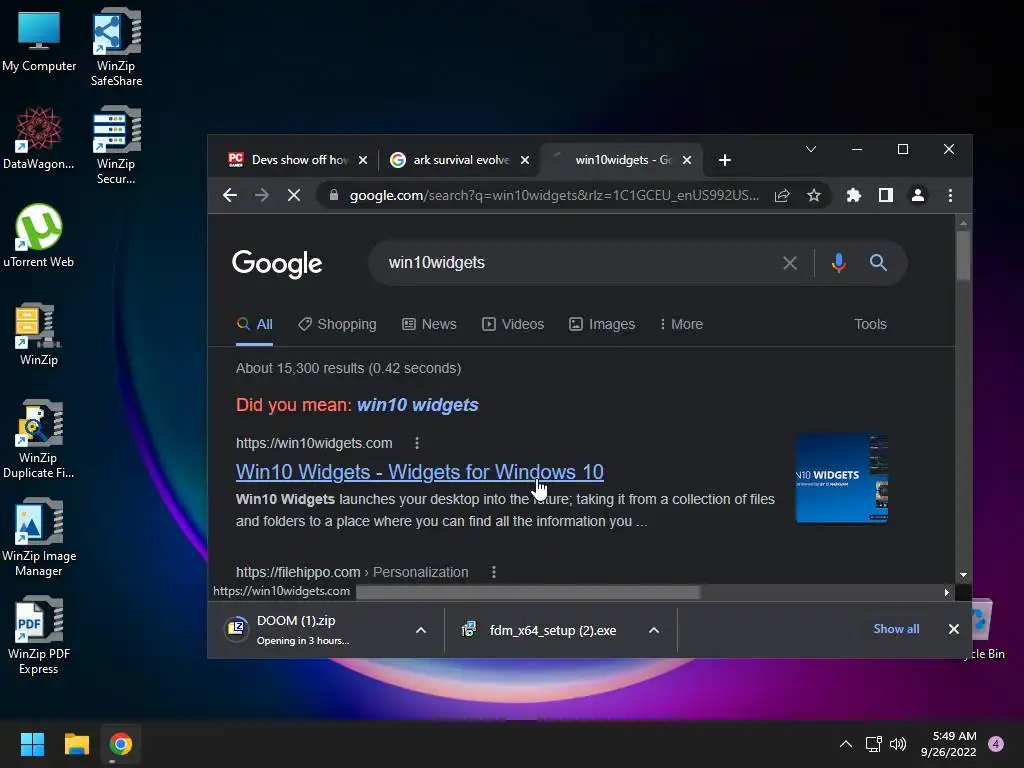Show hidden system tray icons

pyautogui.click(x=846, y=744)
